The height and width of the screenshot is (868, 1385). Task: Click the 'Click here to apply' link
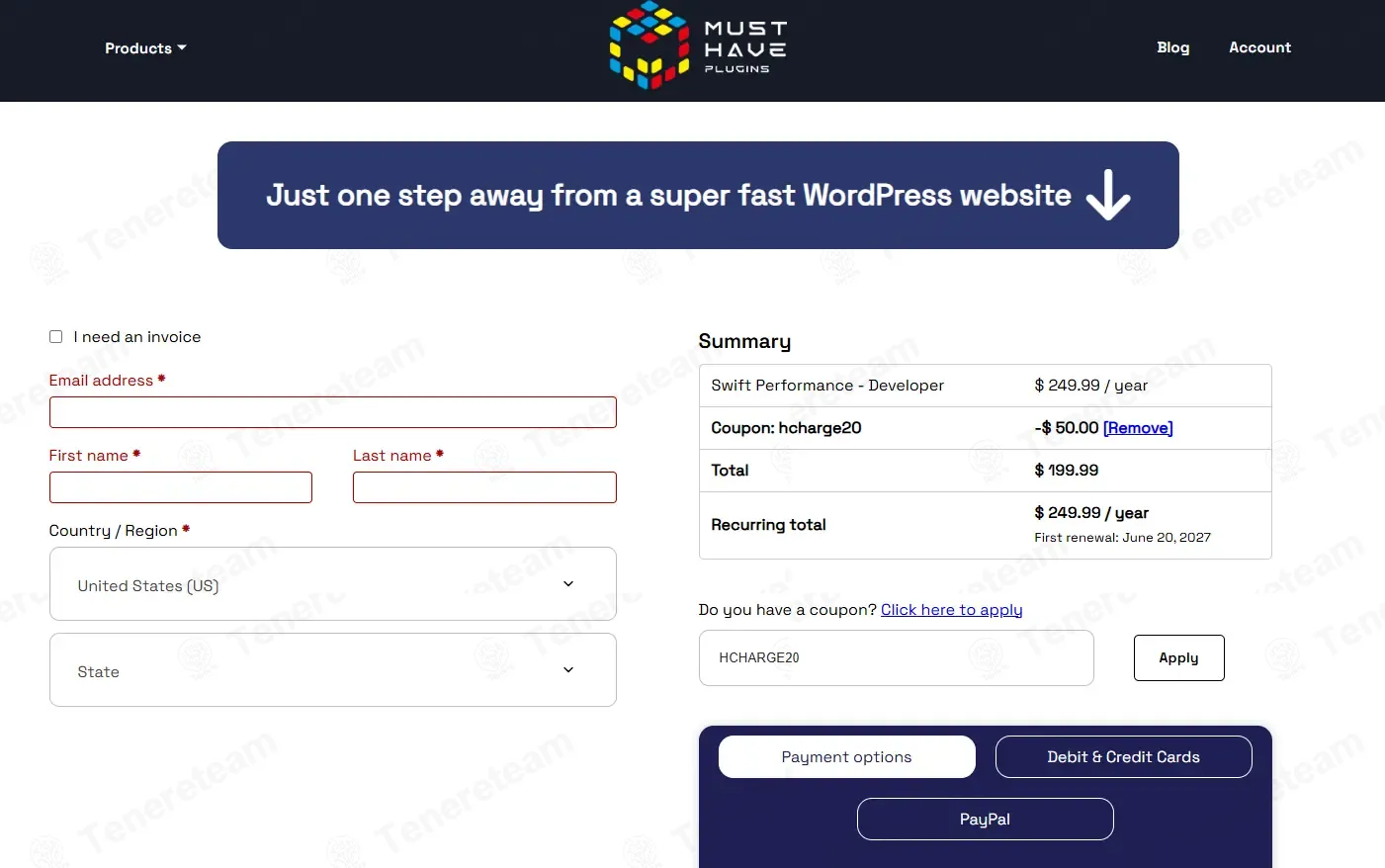(x=951, y=610)
